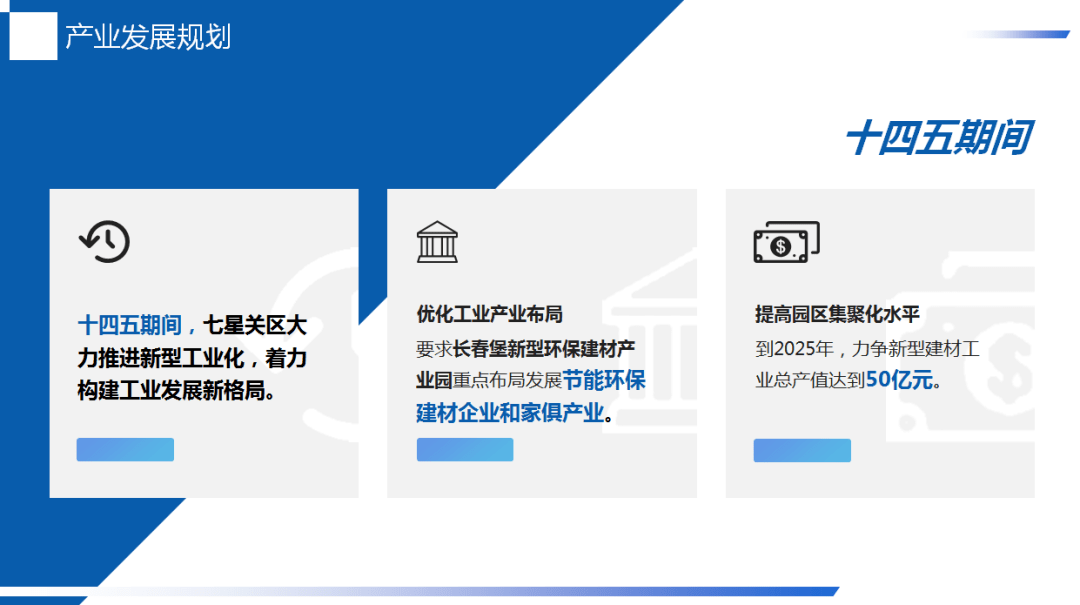Click the bank building icon
The height and width of the screenshot is (605, 1080).
click(x=437, y=242)
